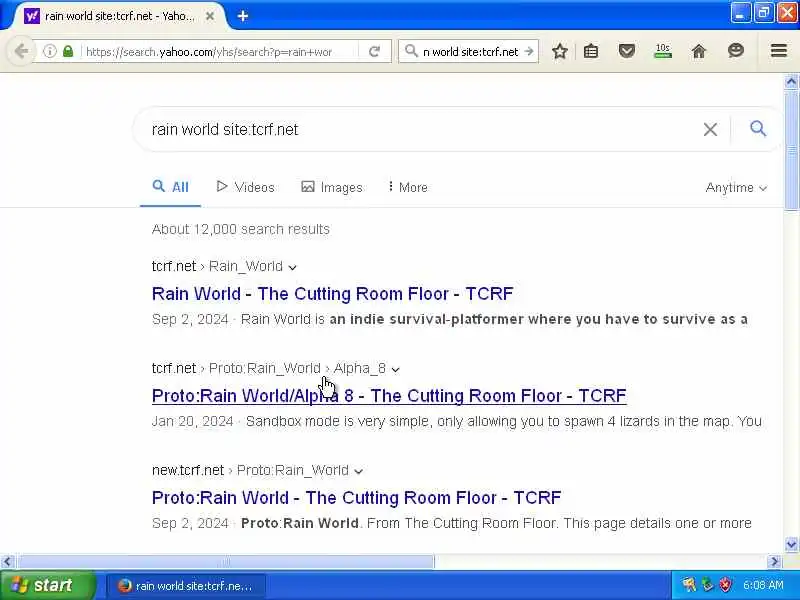Click the 'Jan 20, 2024' result date
Screen dimensions: 800x600
pos(192,421)
